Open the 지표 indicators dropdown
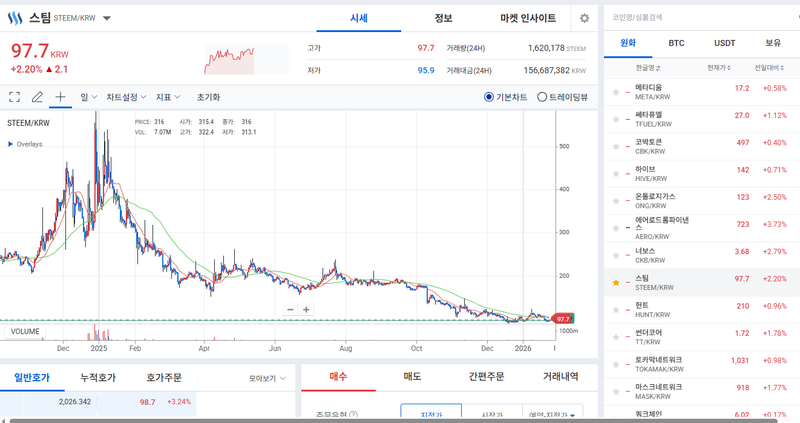 click(167, 97)
